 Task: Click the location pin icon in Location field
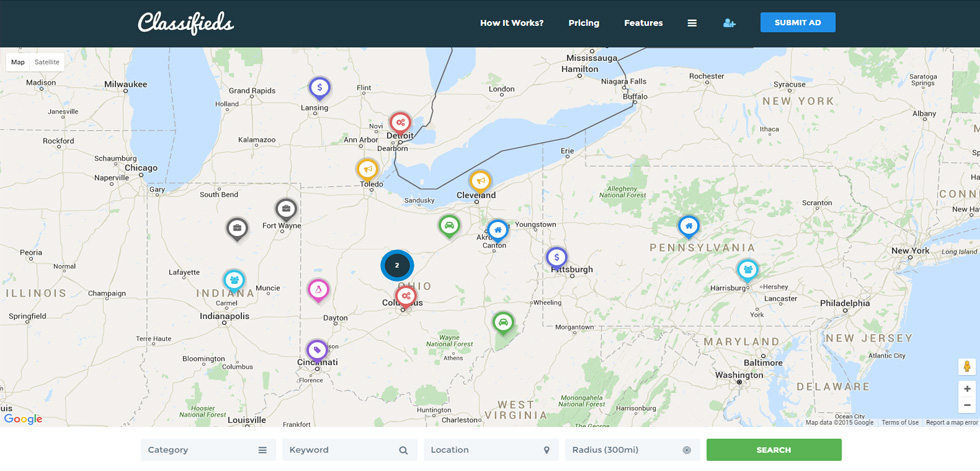point(546,450)
